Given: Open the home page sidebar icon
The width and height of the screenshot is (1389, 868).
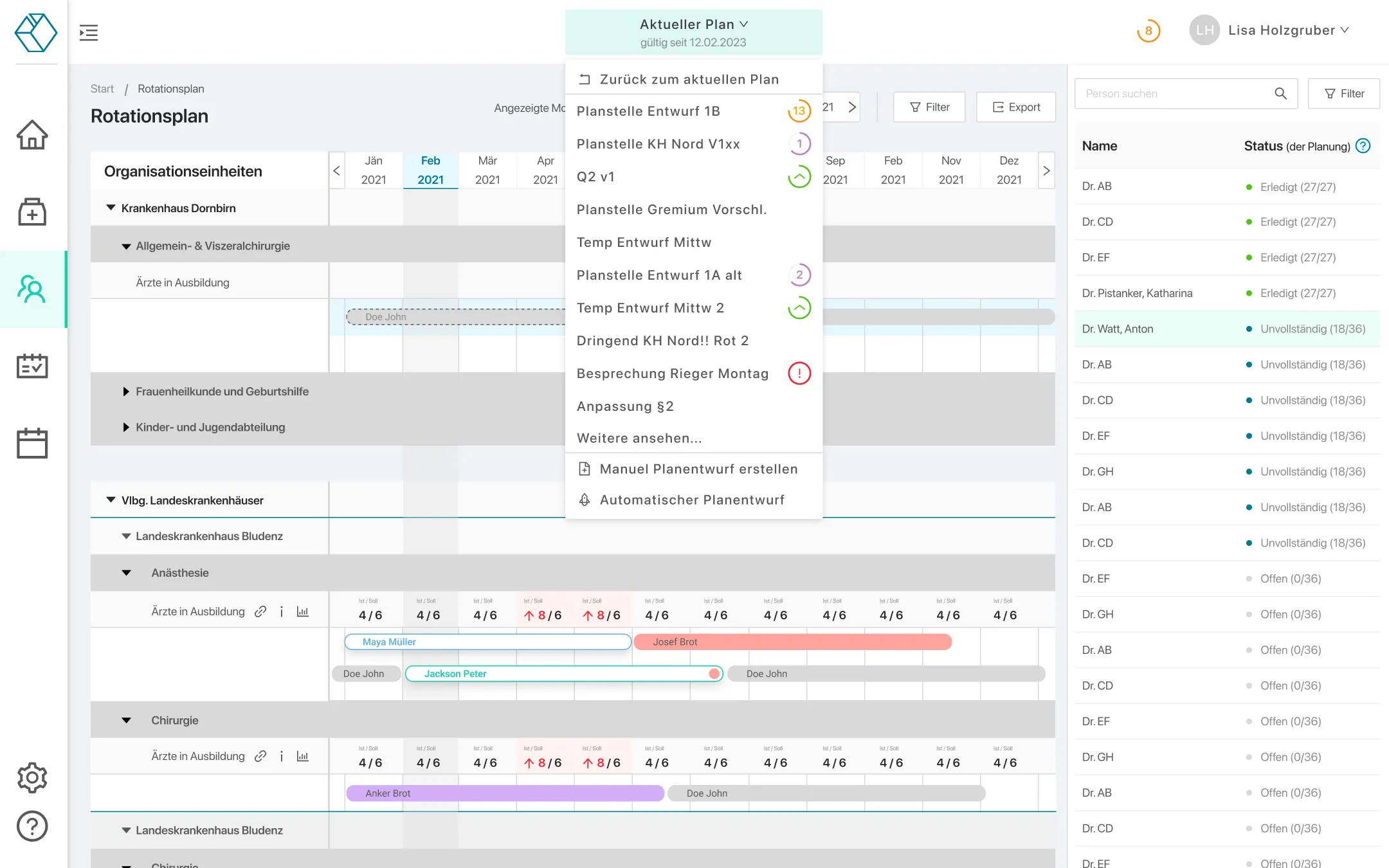Looking at the screenshot, I should (x=32, y=135).
